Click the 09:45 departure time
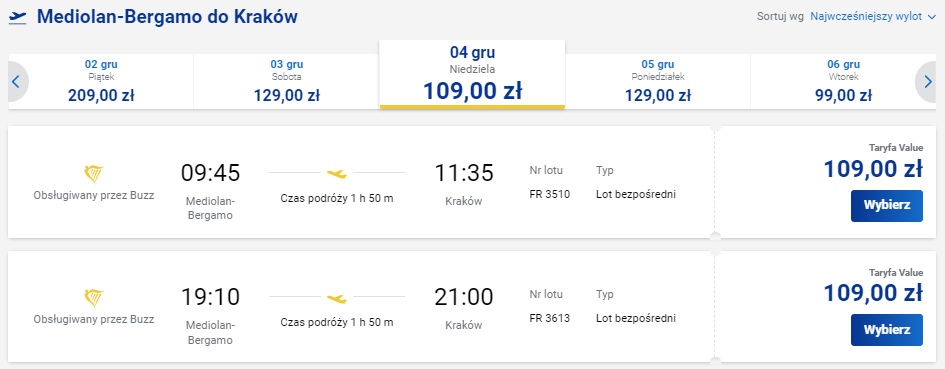945x369 pixels. click(210, 173)
